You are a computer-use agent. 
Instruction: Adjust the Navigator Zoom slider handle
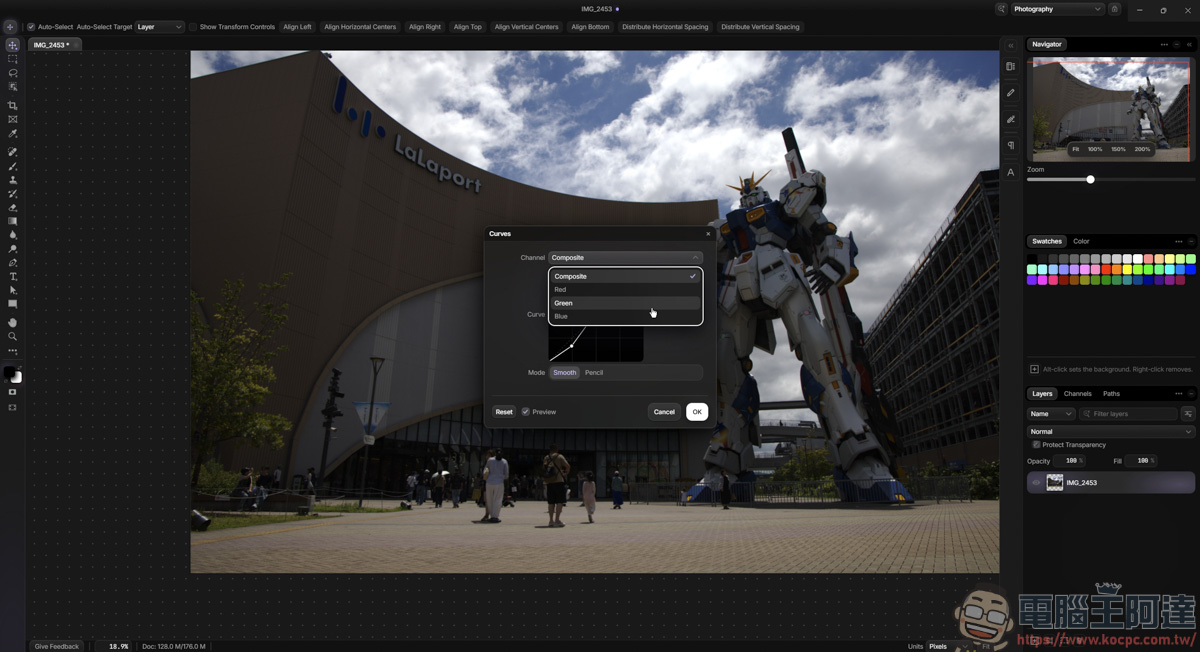(x=1091, y=180)
